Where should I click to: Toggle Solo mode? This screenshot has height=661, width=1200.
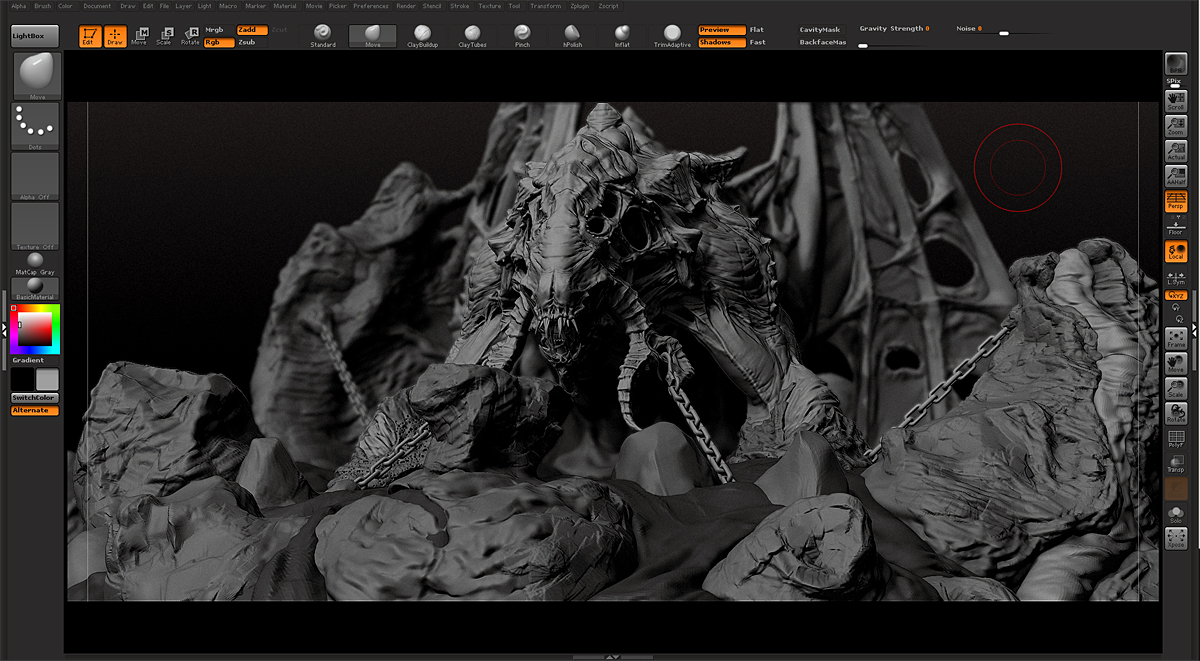click(x=1176, y=513)
